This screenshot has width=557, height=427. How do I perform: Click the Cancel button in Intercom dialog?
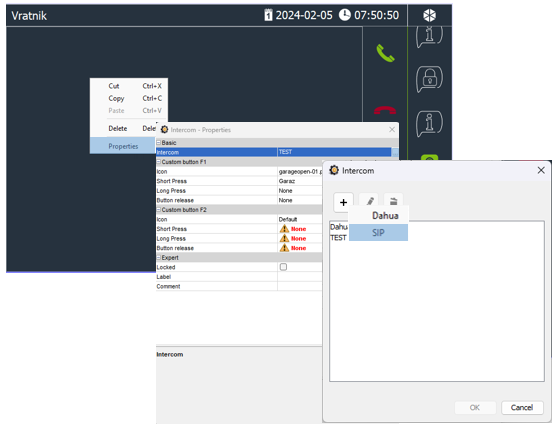point(522,407)
